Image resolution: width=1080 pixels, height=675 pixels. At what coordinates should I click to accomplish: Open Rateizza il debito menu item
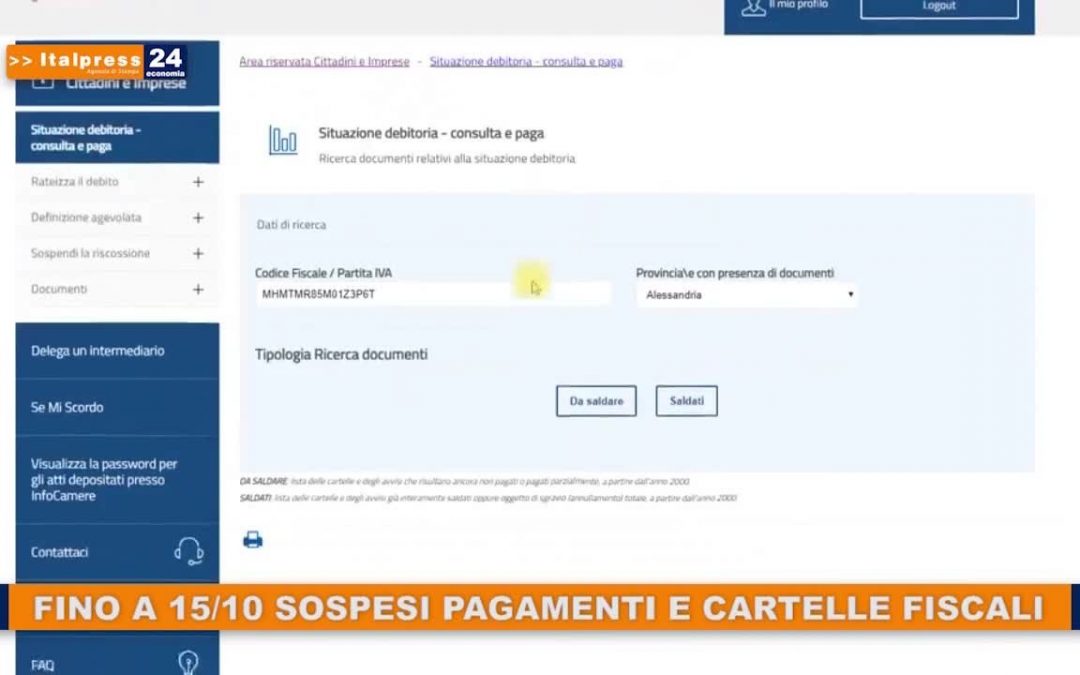[x=74, y=182]
